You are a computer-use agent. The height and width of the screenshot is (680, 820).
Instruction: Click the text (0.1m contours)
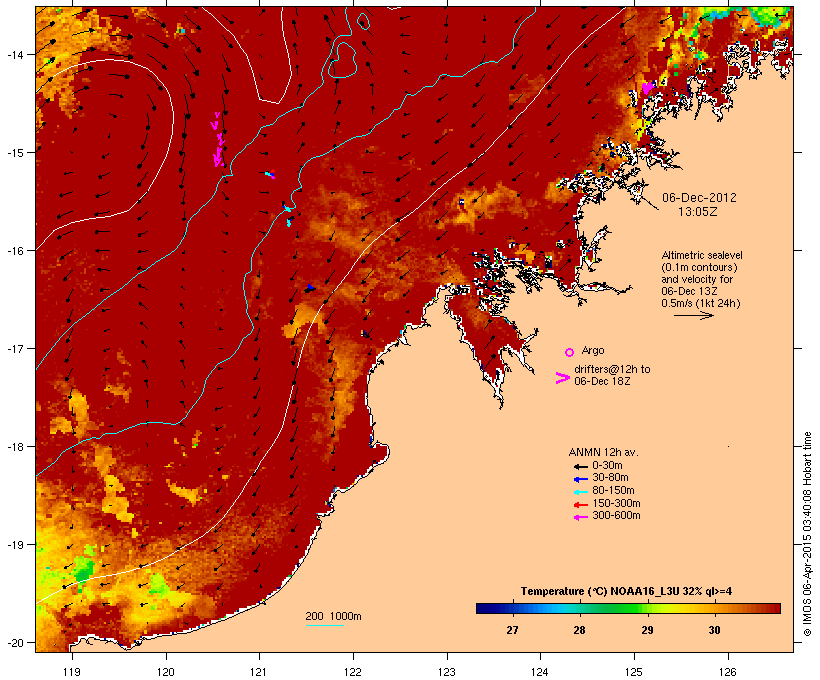[x=699, y=267]
